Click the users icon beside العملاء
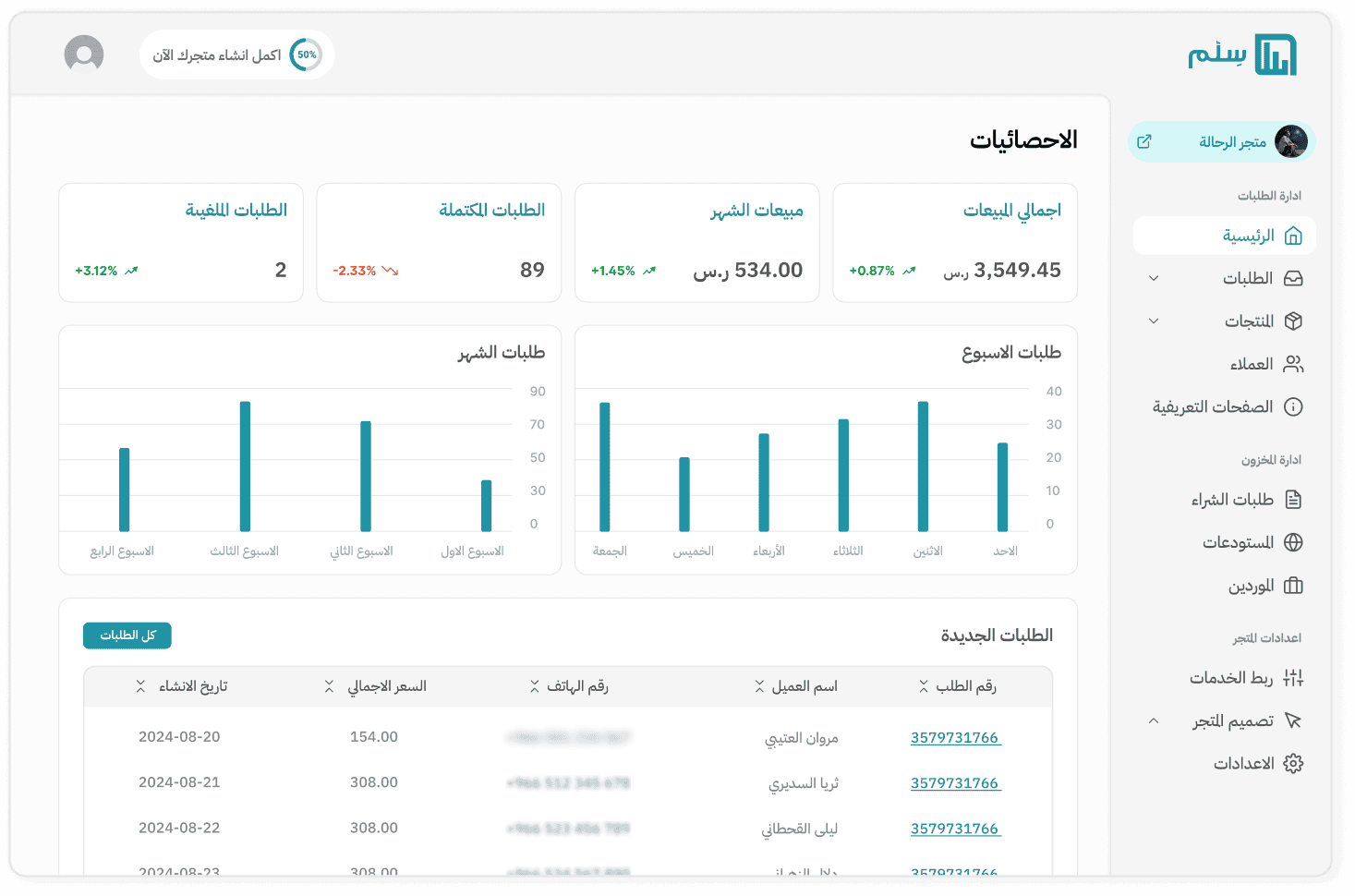1355x896 pixels. pos(1293,364)
